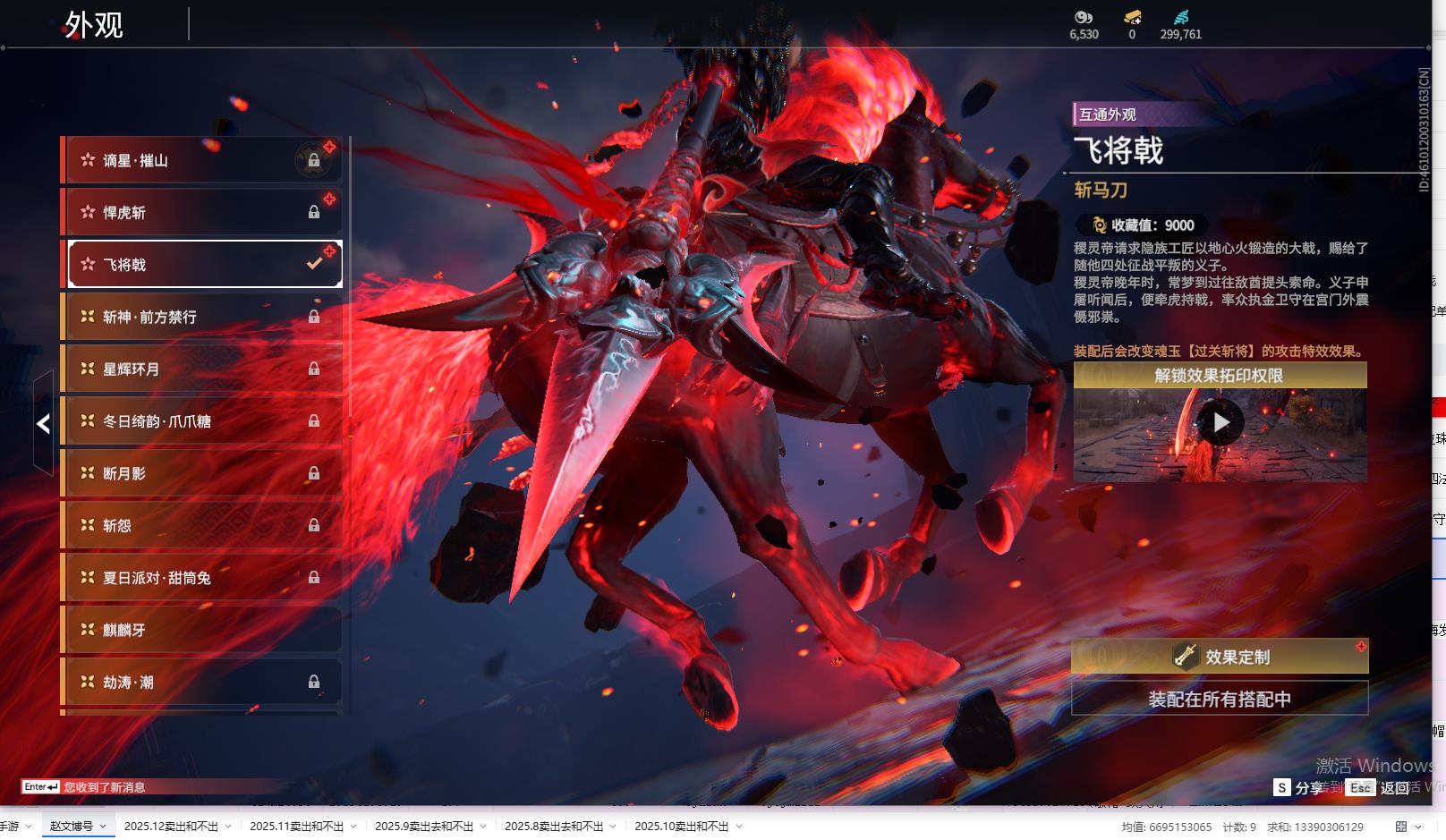
Task: Click lock icon on 摘星·摧山 skin
Action: click(313, 160)
